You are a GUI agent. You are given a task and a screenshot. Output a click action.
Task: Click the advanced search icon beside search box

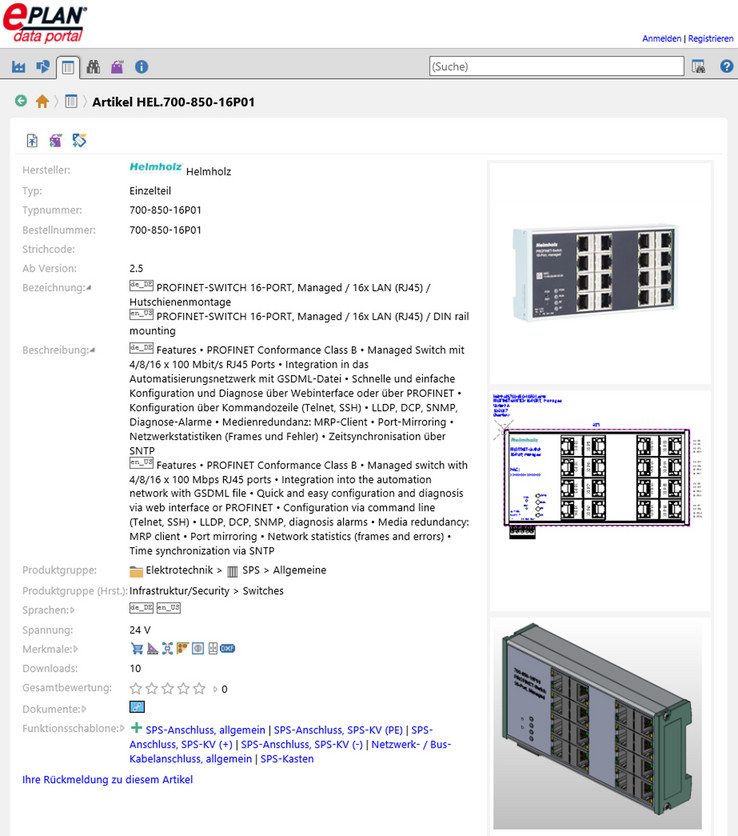(698, 66)
